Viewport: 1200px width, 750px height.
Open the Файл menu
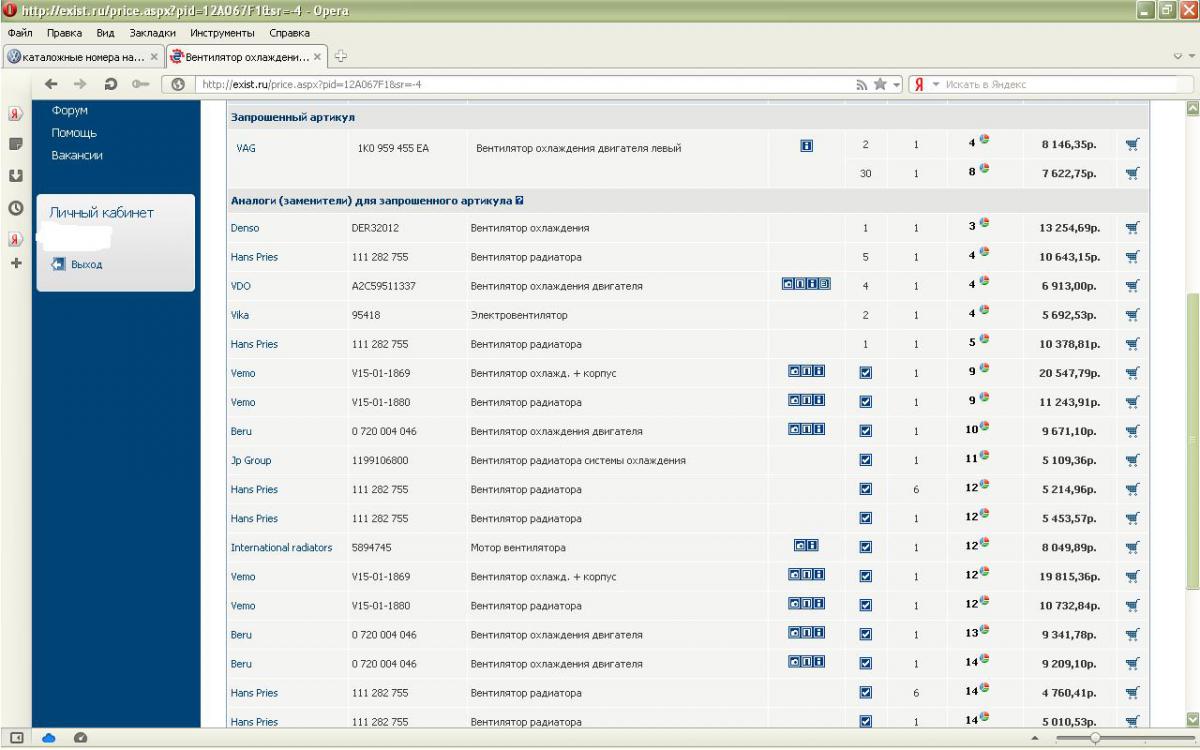click(20, 33)
